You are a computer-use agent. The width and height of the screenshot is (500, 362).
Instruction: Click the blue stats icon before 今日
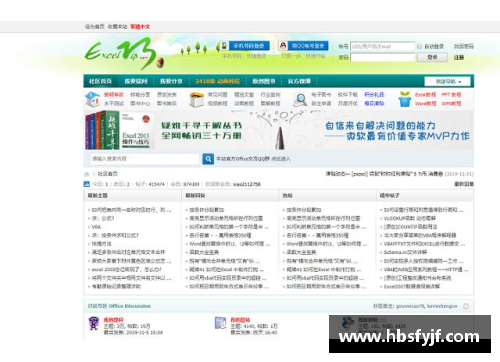point(87,184)
